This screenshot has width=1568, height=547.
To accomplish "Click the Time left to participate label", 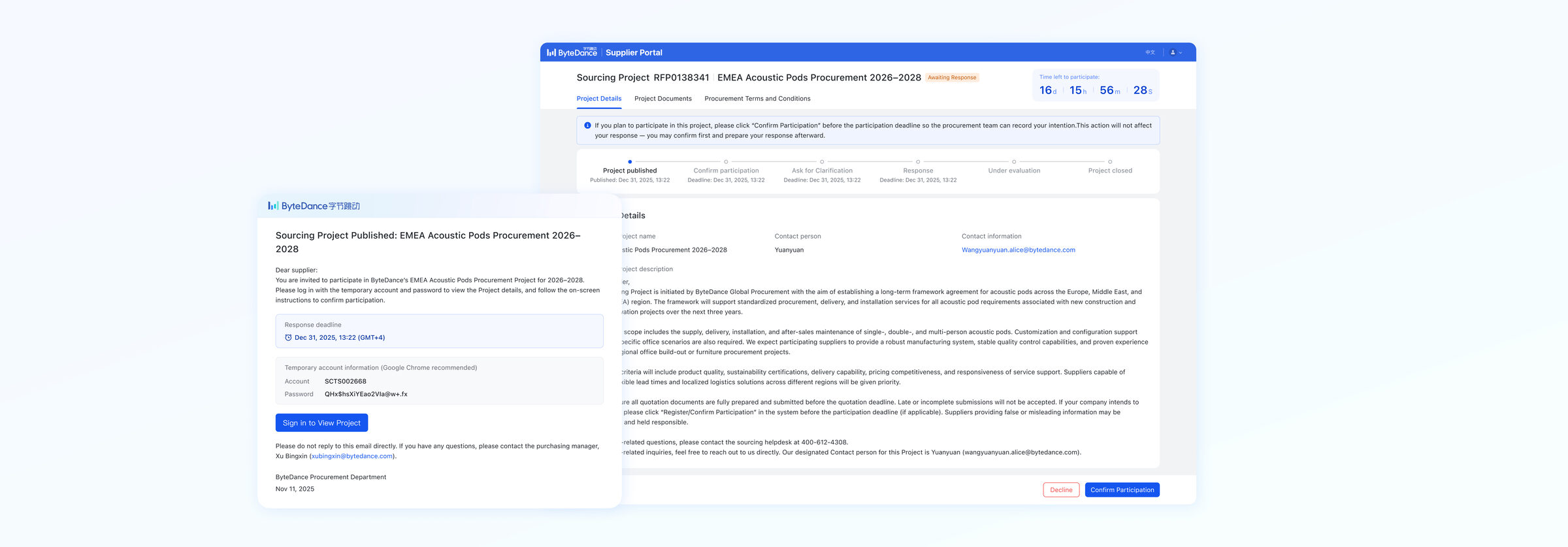I will [x=1069, y=77].
